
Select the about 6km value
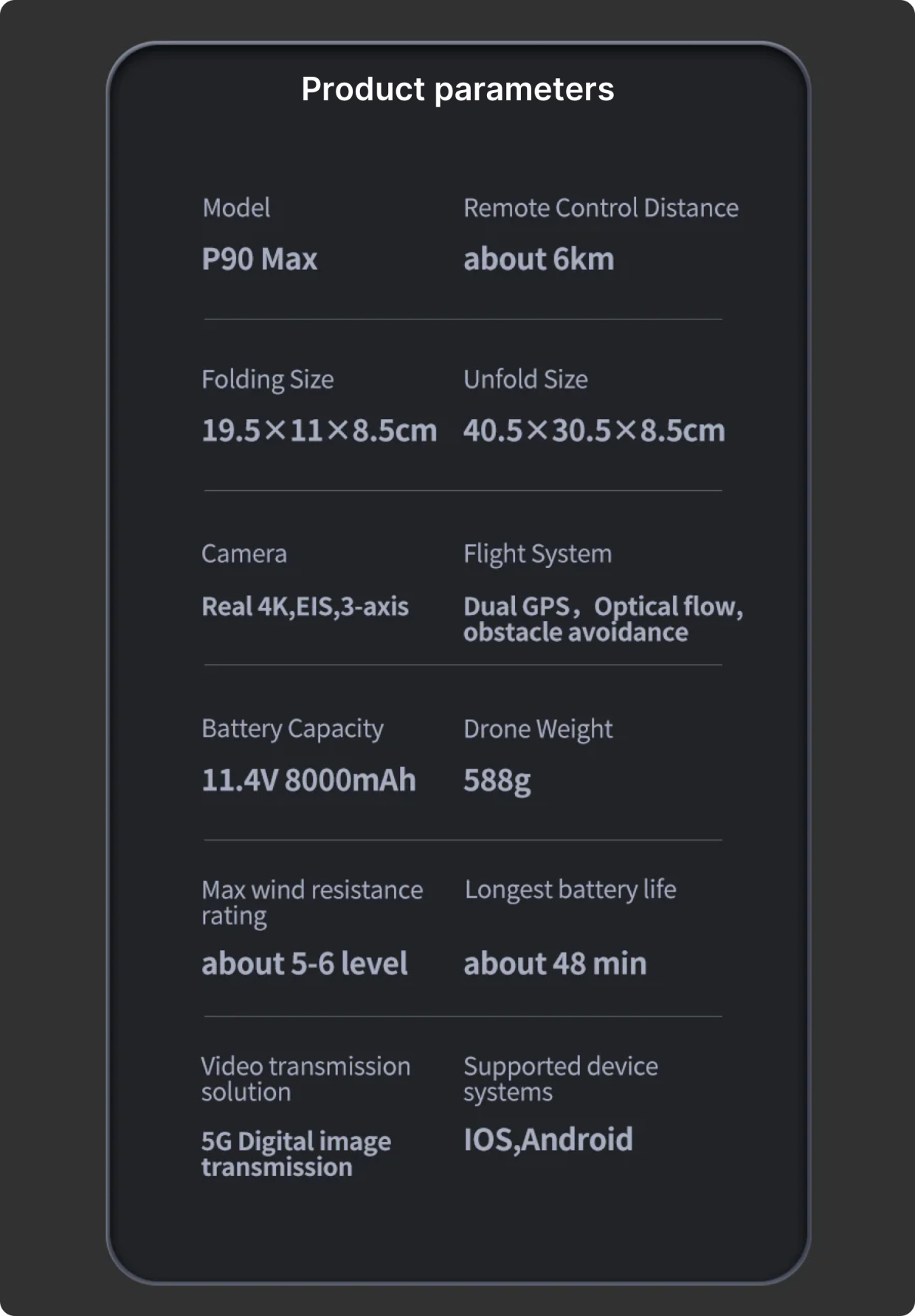tap(539, 259)
